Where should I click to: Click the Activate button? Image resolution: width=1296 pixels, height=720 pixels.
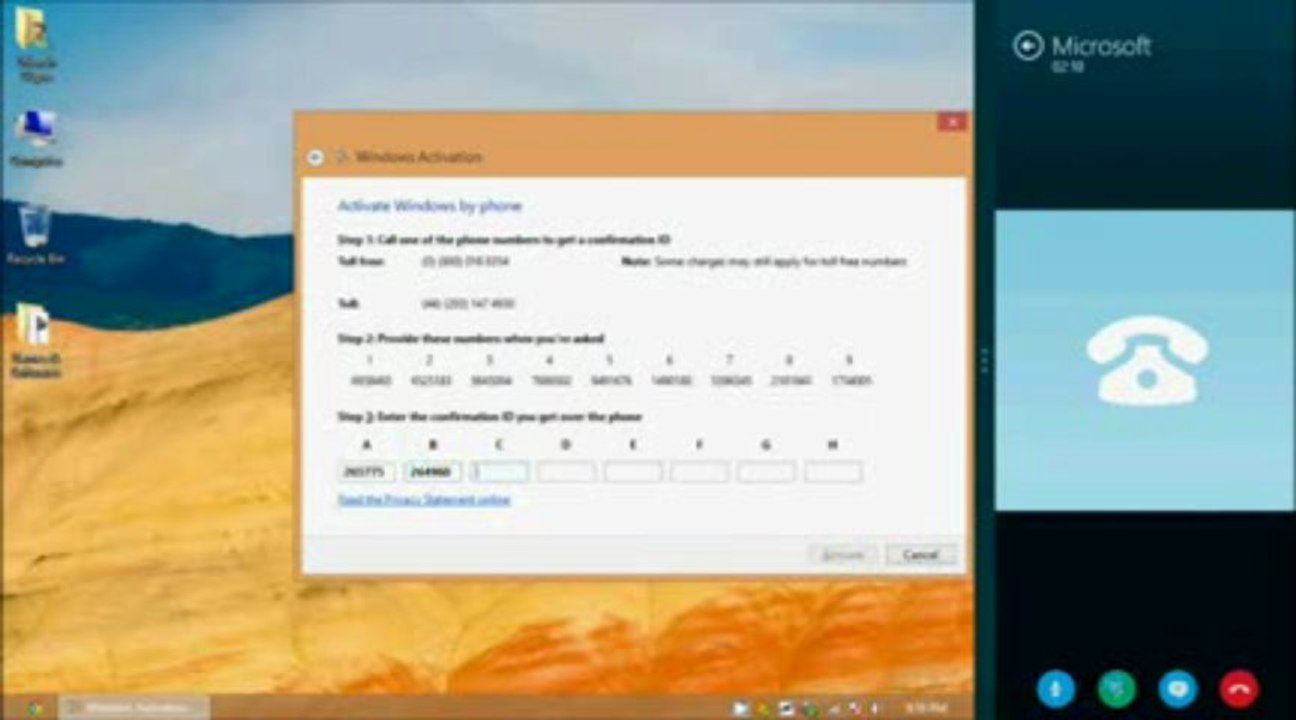coord(843,554)
